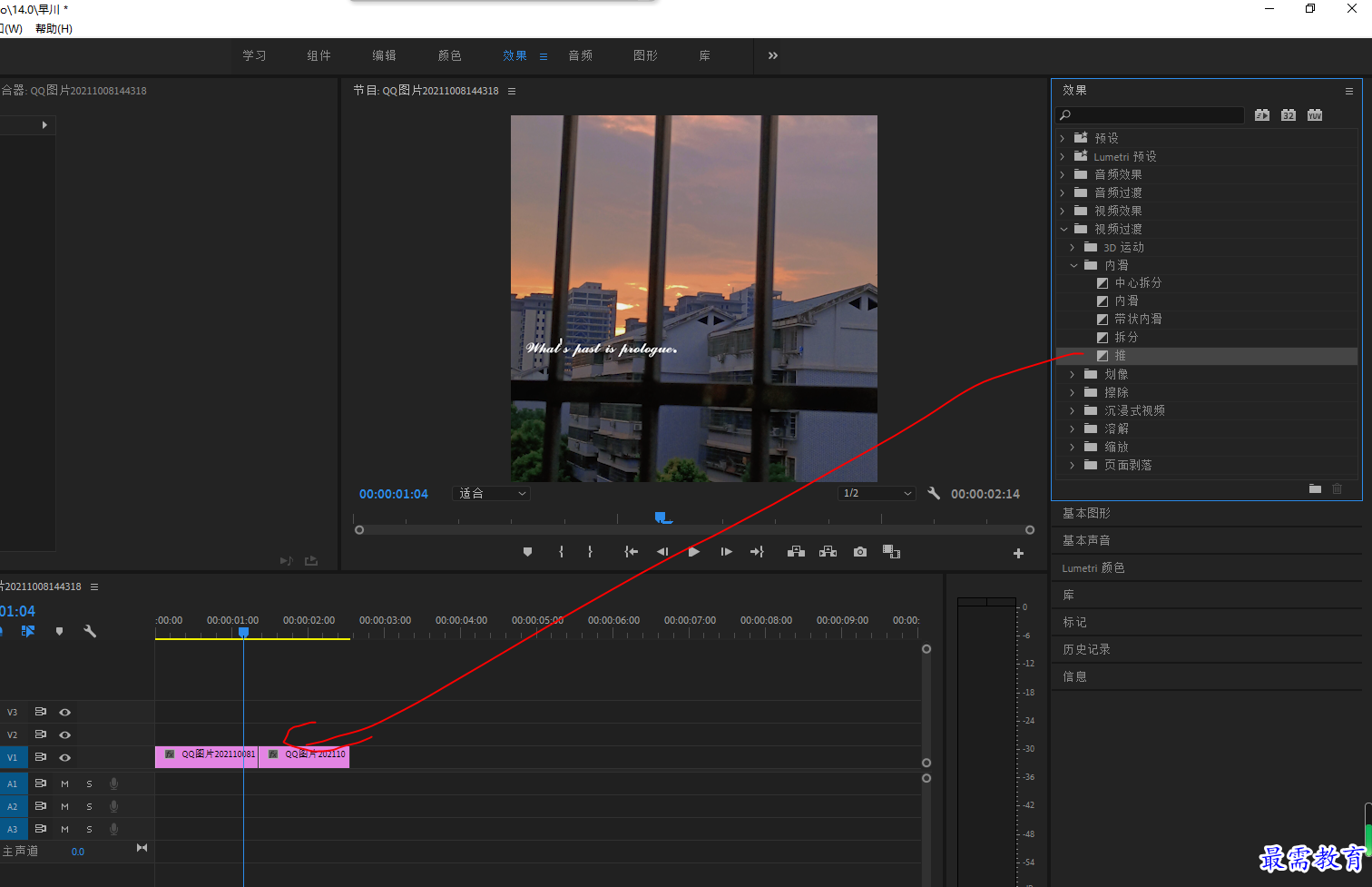Open Program monitor settings wrench
The image size is (1372, 887).
point(934,493)
